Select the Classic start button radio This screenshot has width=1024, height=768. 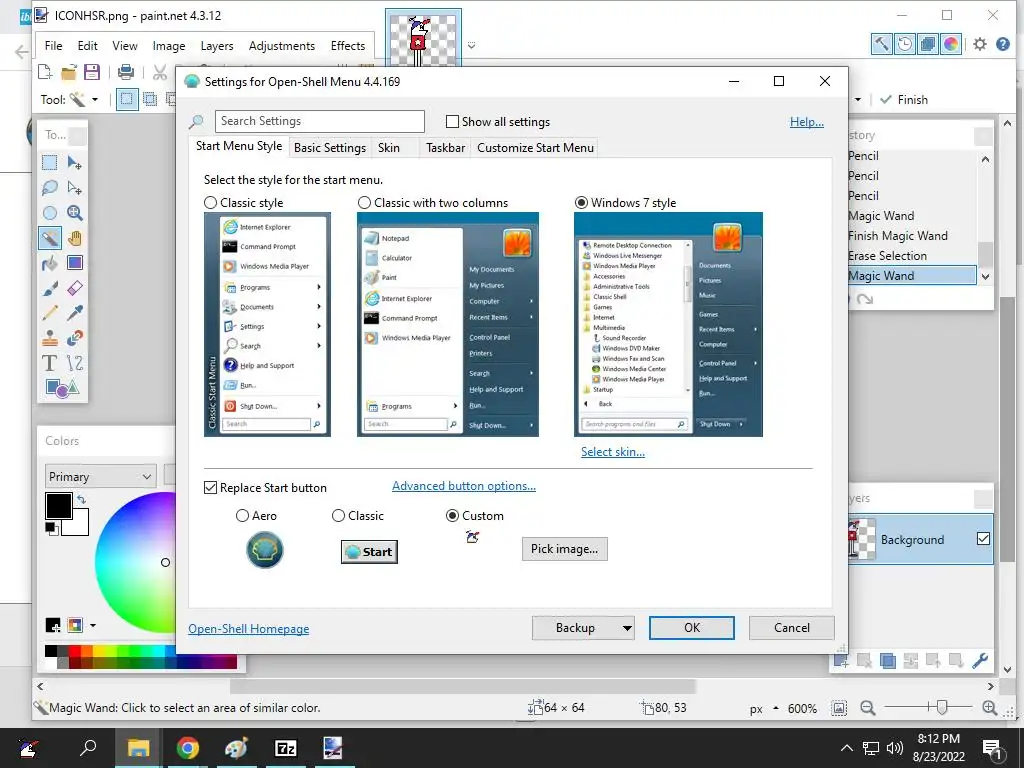tap(338, 515)
